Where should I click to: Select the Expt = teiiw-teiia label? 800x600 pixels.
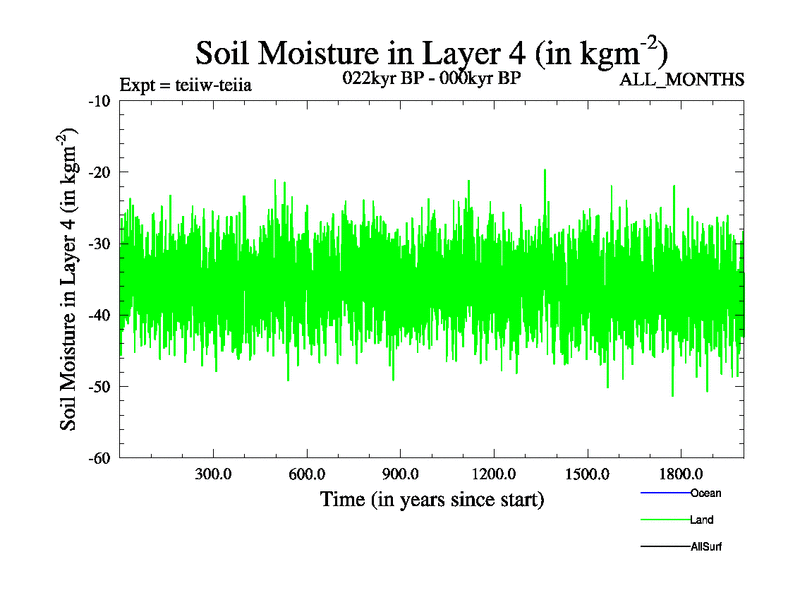[185, 84]
